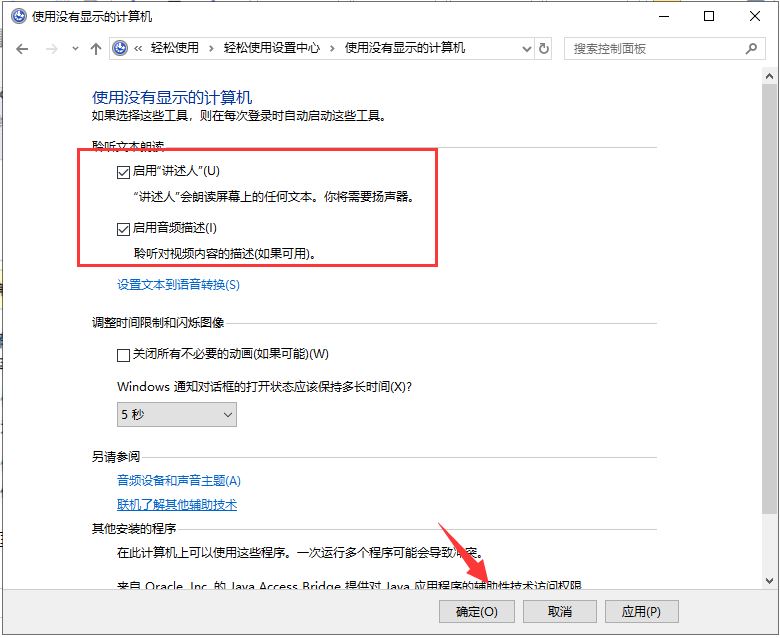Click the 搜索控制面板 search field
The width and height of the screenshot is (780, 638).
tap(655, 48)
